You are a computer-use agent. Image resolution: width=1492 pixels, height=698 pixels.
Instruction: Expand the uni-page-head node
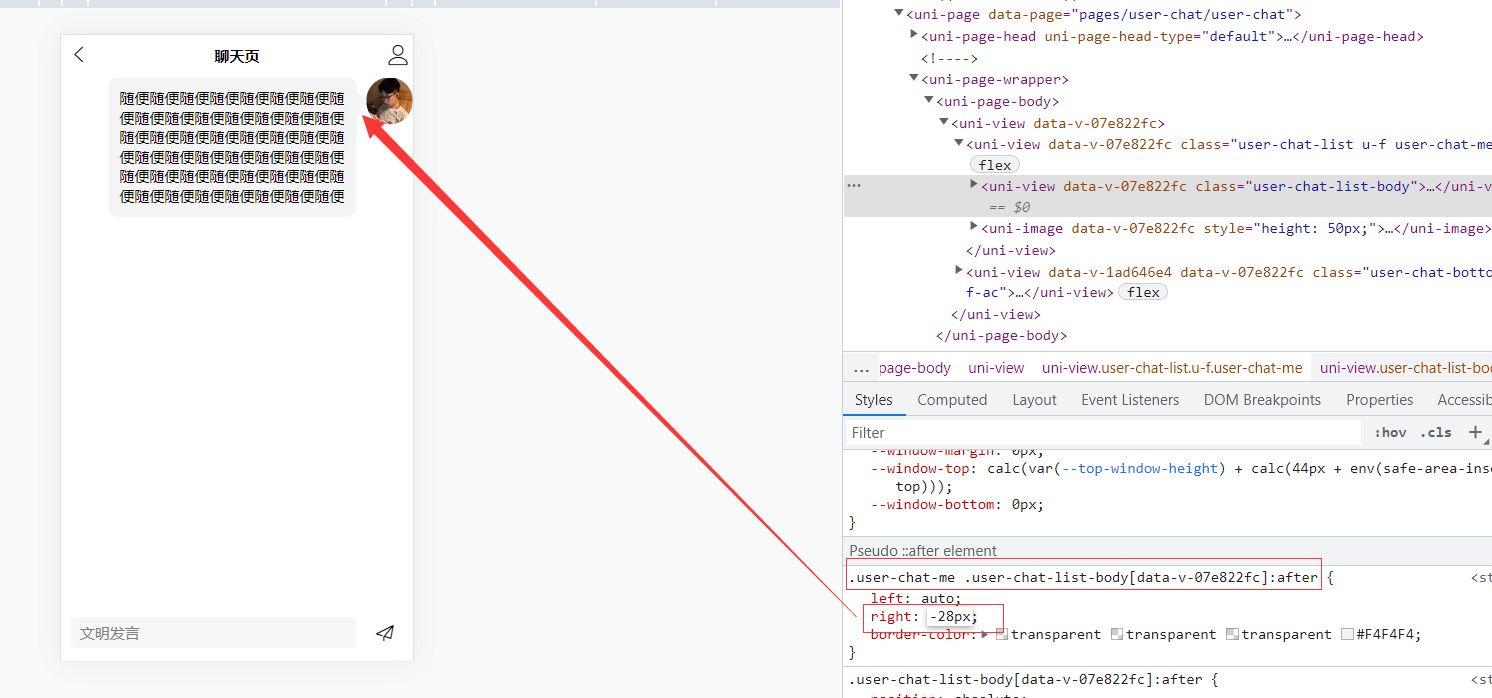tap(914, 35)
